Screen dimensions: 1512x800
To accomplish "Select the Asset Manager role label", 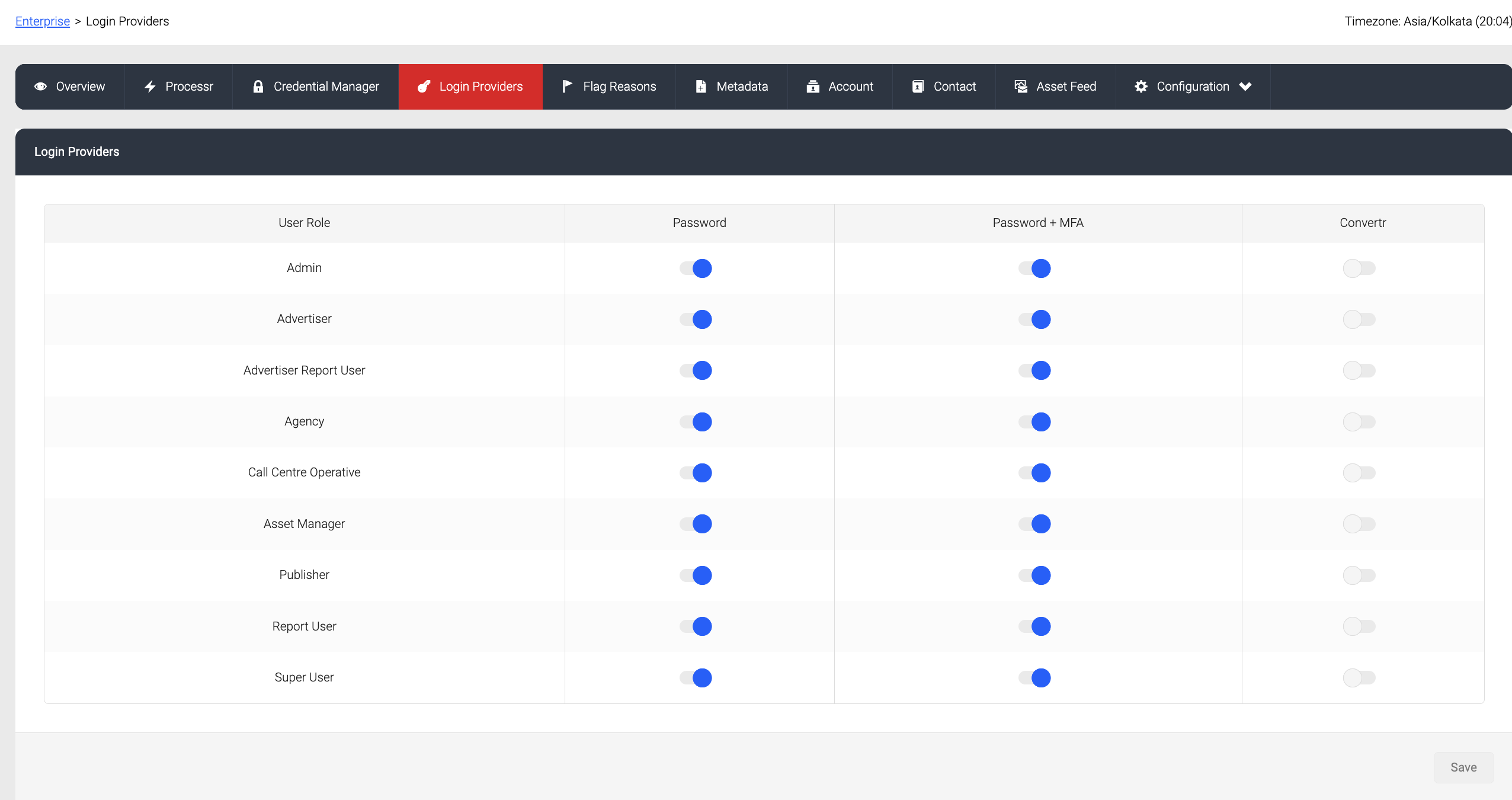I will coord(305,524).
